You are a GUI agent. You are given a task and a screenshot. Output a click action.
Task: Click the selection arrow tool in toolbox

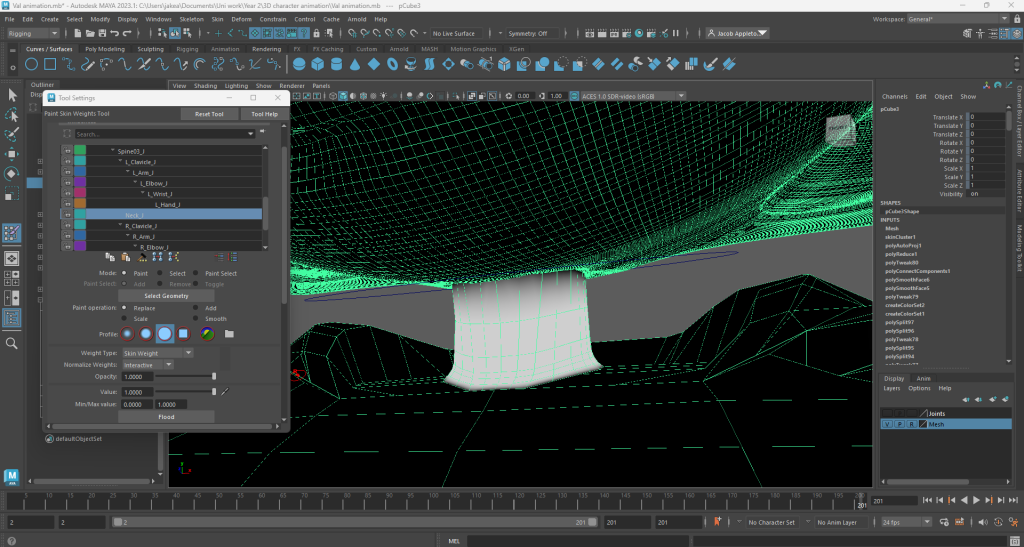[x=13, y=95]
